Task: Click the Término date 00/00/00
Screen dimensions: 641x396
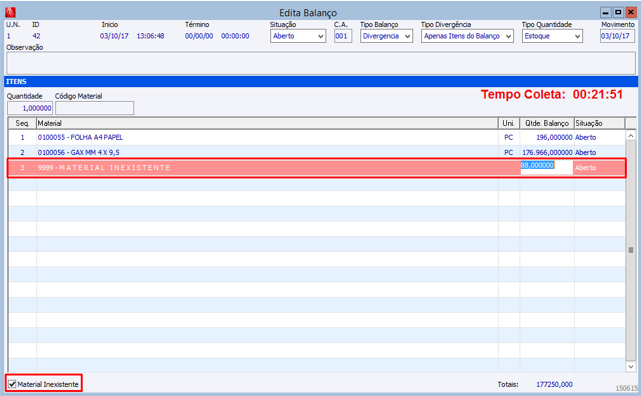Action: (199, 36)
